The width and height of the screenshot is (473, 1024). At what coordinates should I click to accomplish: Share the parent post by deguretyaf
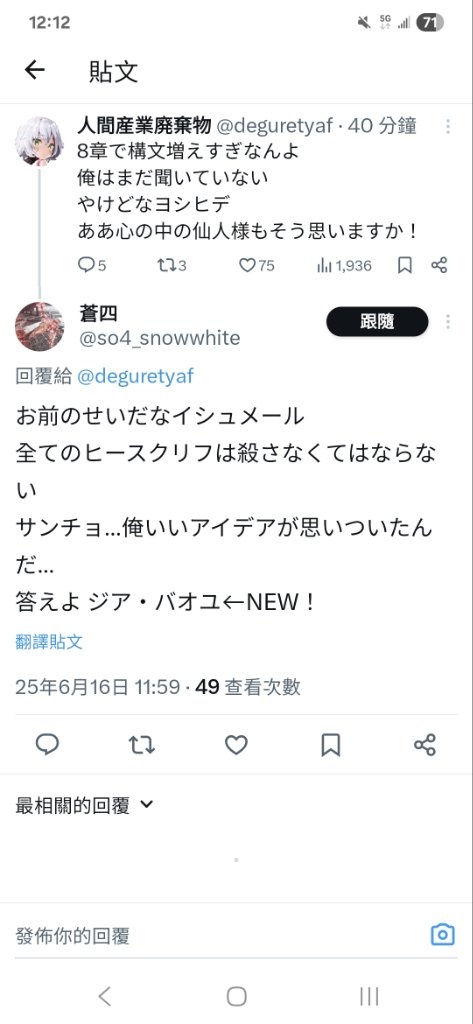(439, 265)
